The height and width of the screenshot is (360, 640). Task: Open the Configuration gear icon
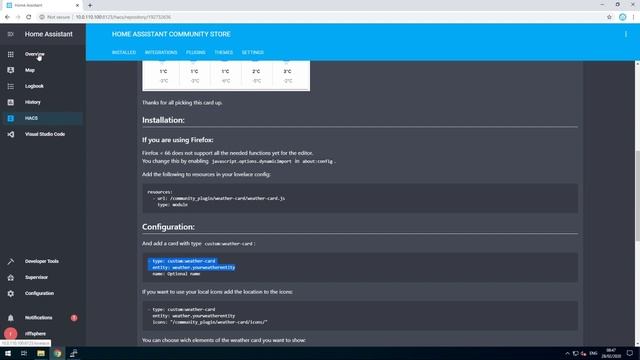click(11, 293)
